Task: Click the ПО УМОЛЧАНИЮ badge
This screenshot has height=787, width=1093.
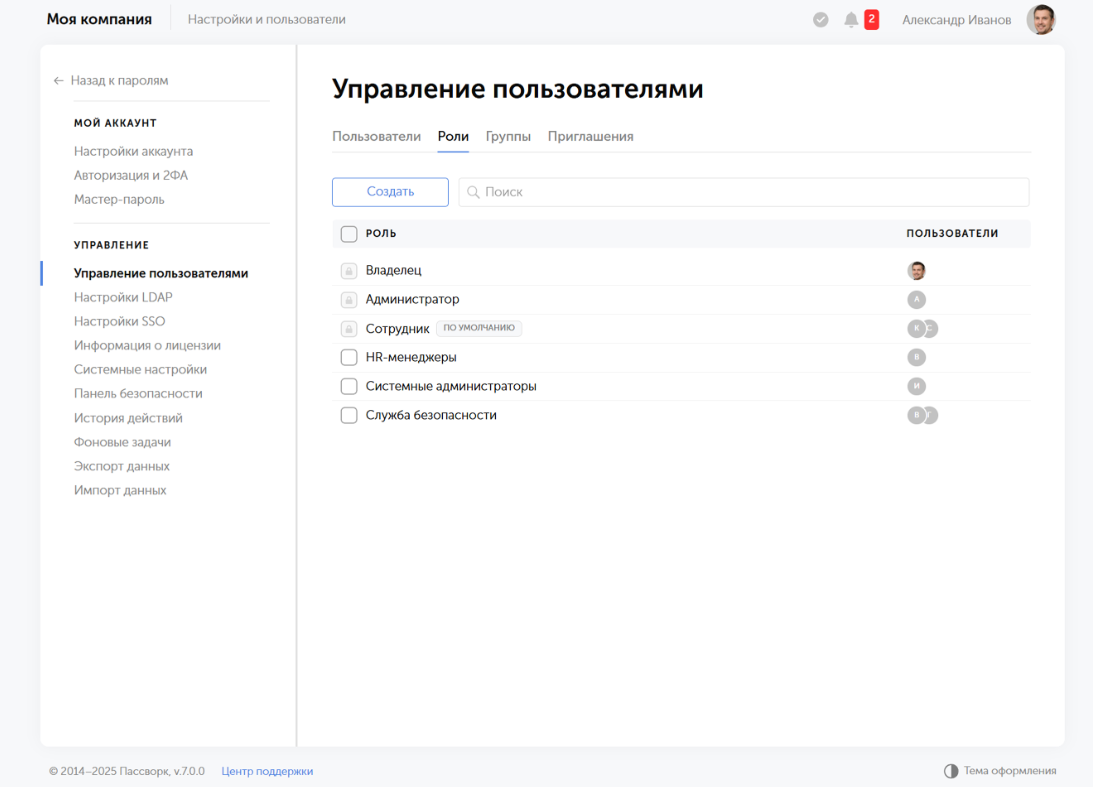Action: point(479,328)
